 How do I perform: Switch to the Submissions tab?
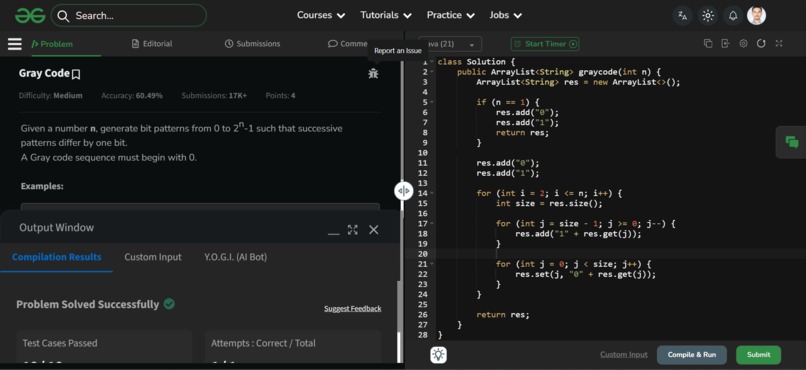click(x=252, y=44)
